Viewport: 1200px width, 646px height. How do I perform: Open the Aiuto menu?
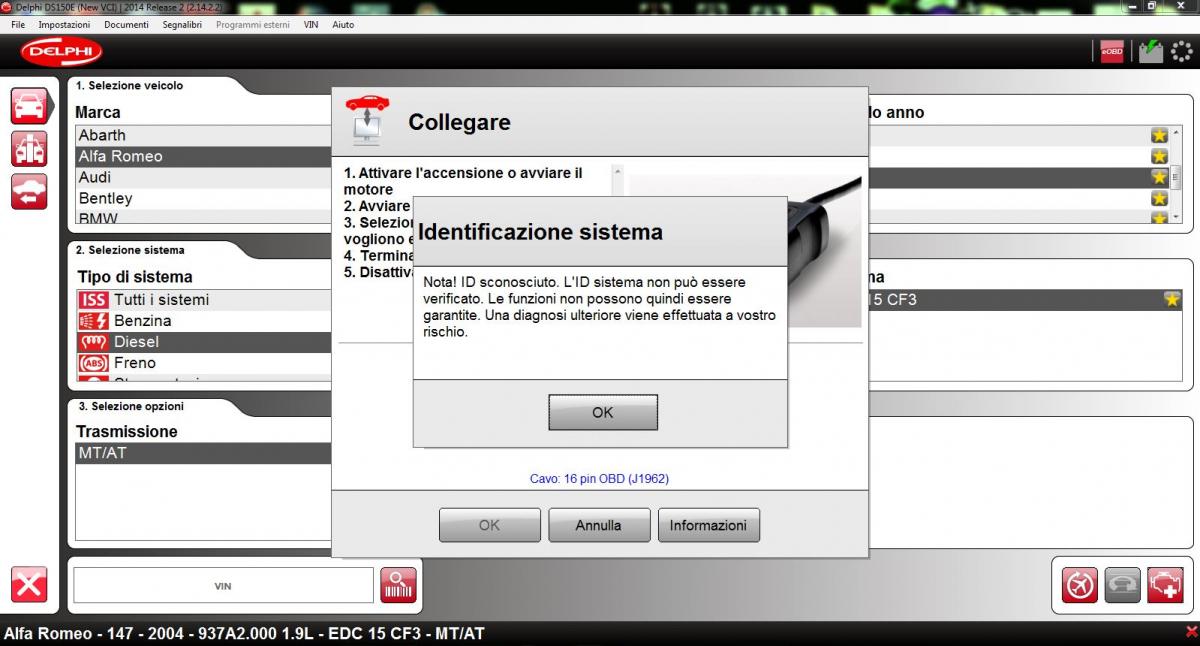click(343, 24)
